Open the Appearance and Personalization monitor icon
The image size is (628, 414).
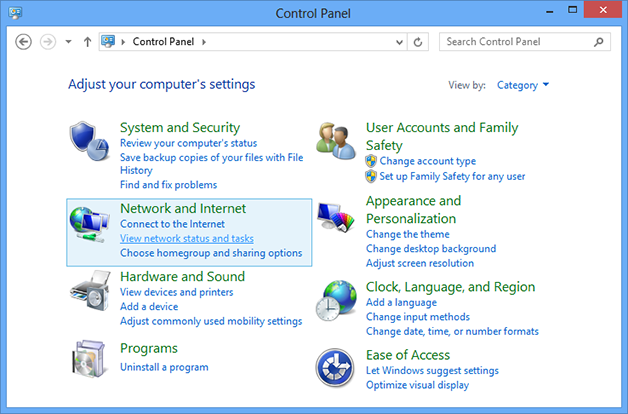tap(336, 217)
